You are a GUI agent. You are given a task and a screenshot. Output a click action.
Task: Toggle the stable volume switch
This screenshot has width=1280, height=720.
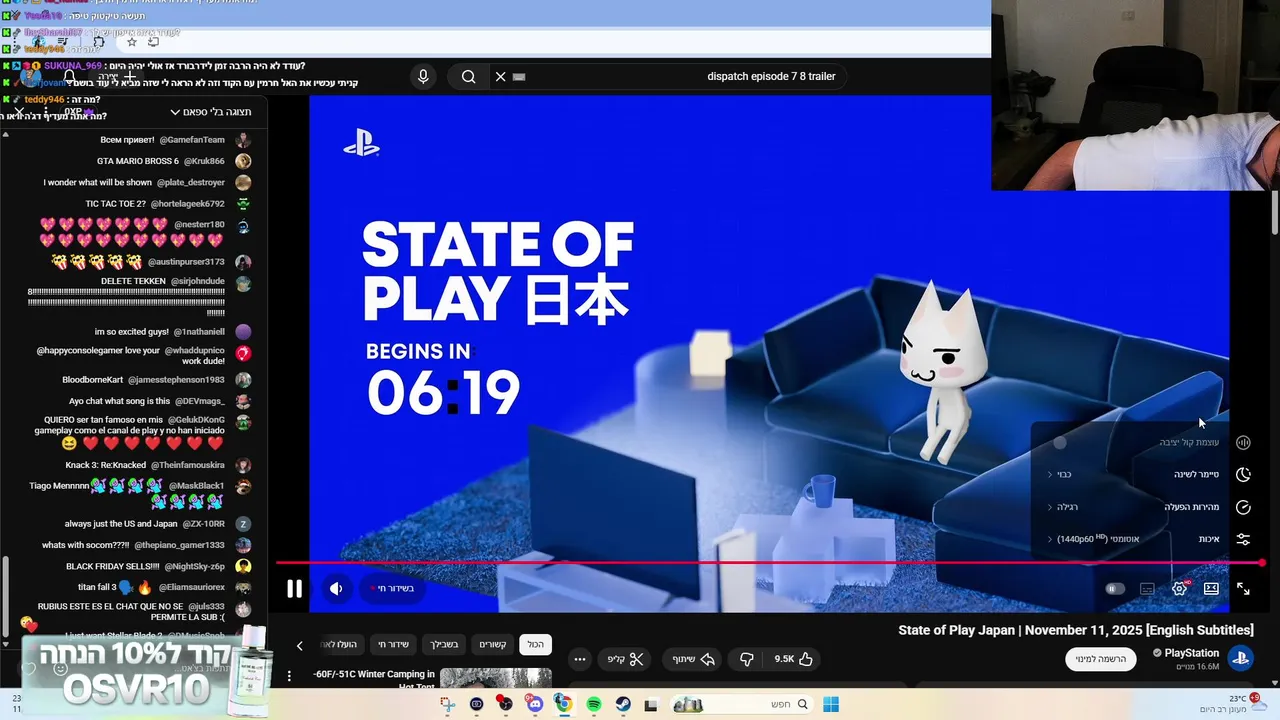(x=1060, y=442)
